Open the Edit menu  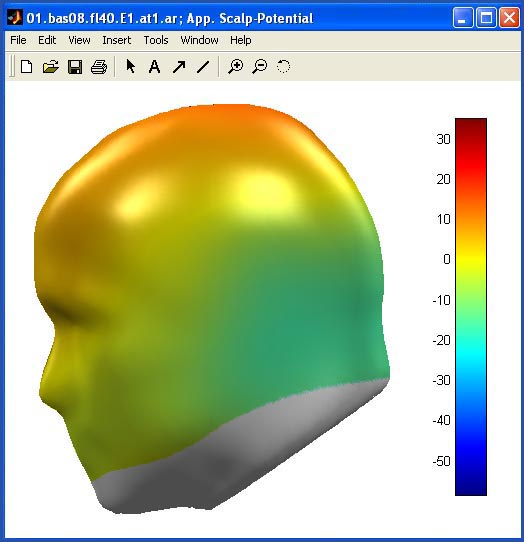(x=47, y=40)
